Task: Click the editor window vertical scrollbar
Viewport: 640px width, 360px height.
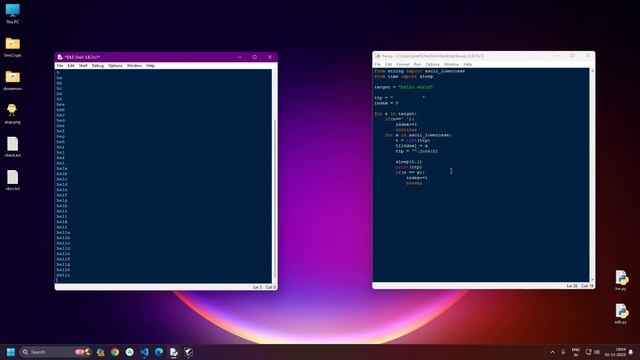Action: click(592, 175)
